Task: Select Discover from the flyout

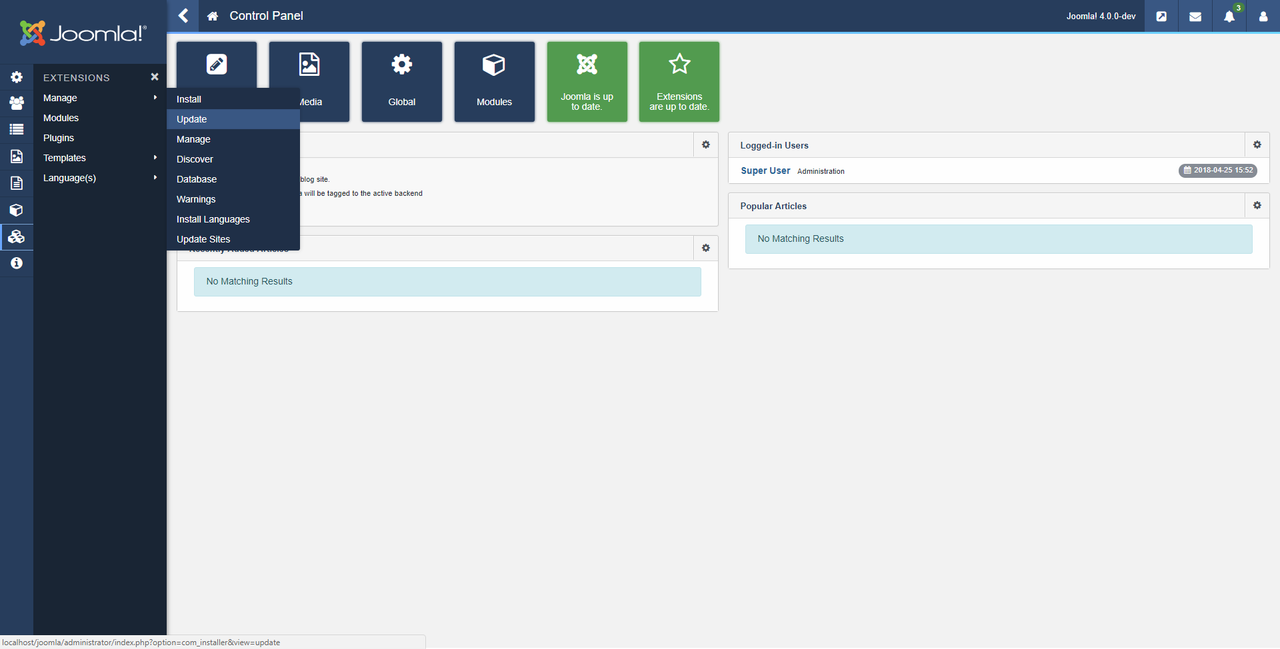Action: click(x=233, y=159)
